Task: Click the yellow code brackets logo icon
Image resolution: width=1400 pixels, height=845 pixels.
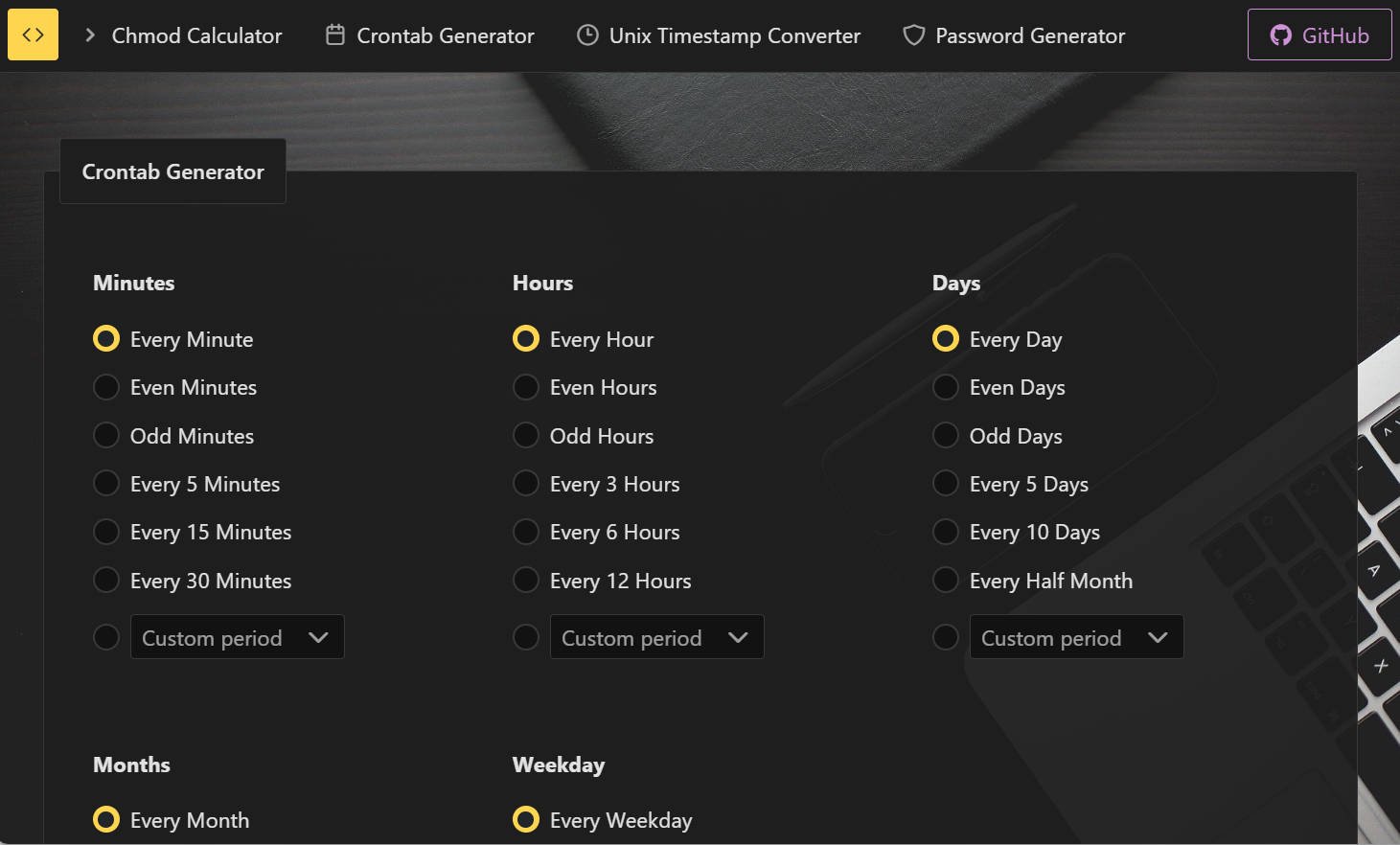Action: coord(33,34)
